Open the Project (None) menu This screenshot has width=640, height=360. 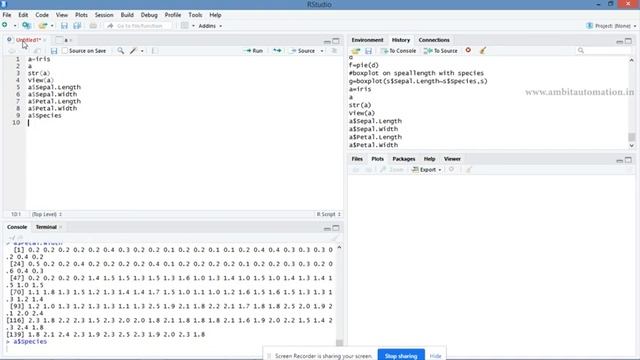611,26
